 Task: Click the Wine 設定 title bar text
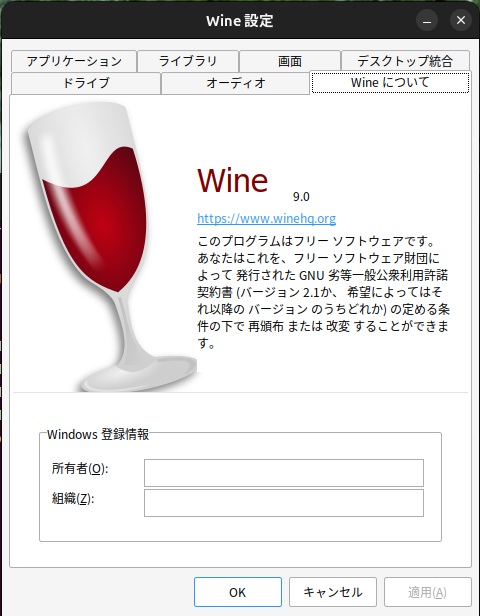pyautogui.click(x=240, y=20)
